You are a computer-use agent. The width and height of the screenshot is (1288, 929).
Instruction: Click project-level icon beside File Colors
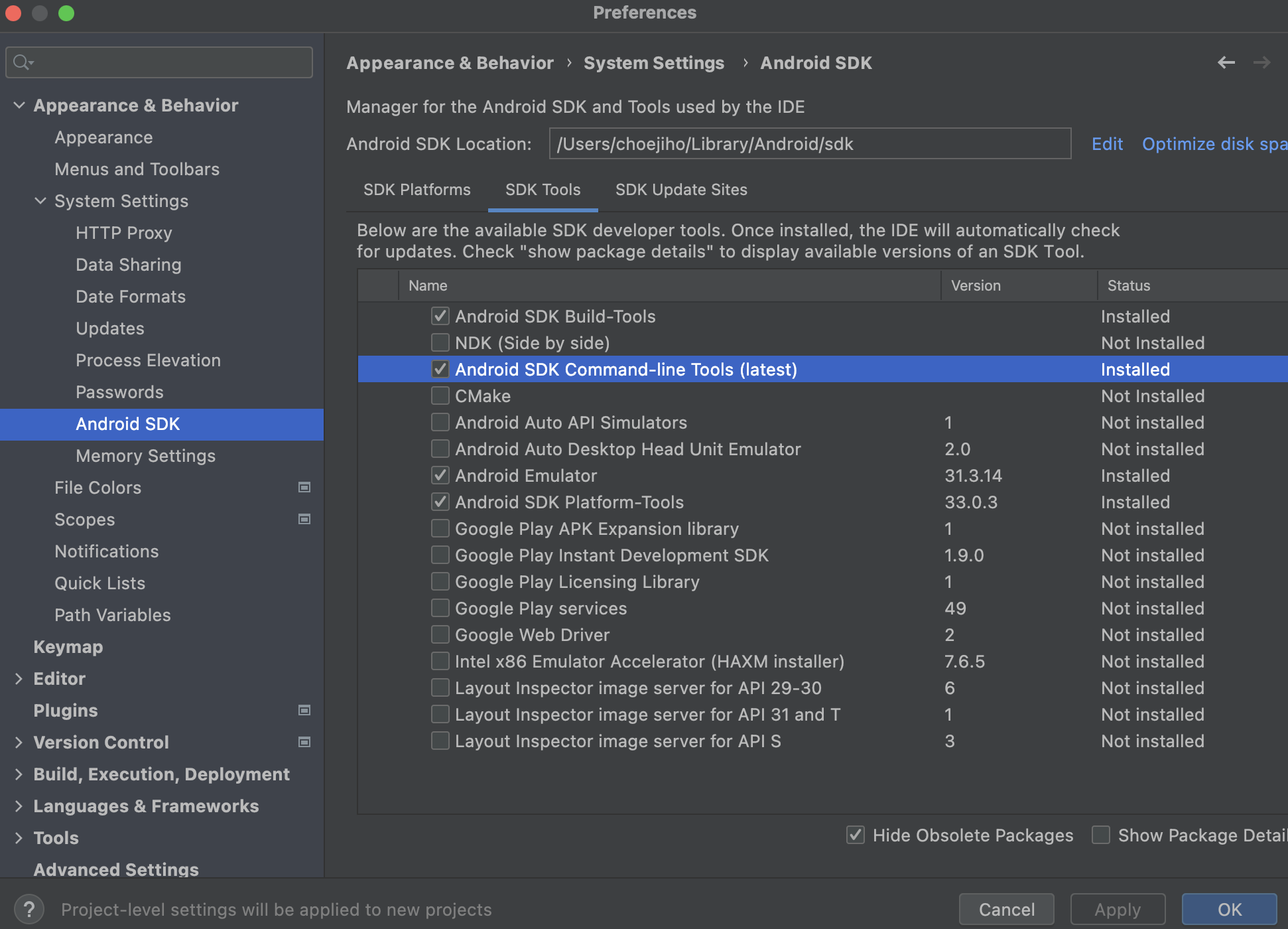tap(304, 488)
